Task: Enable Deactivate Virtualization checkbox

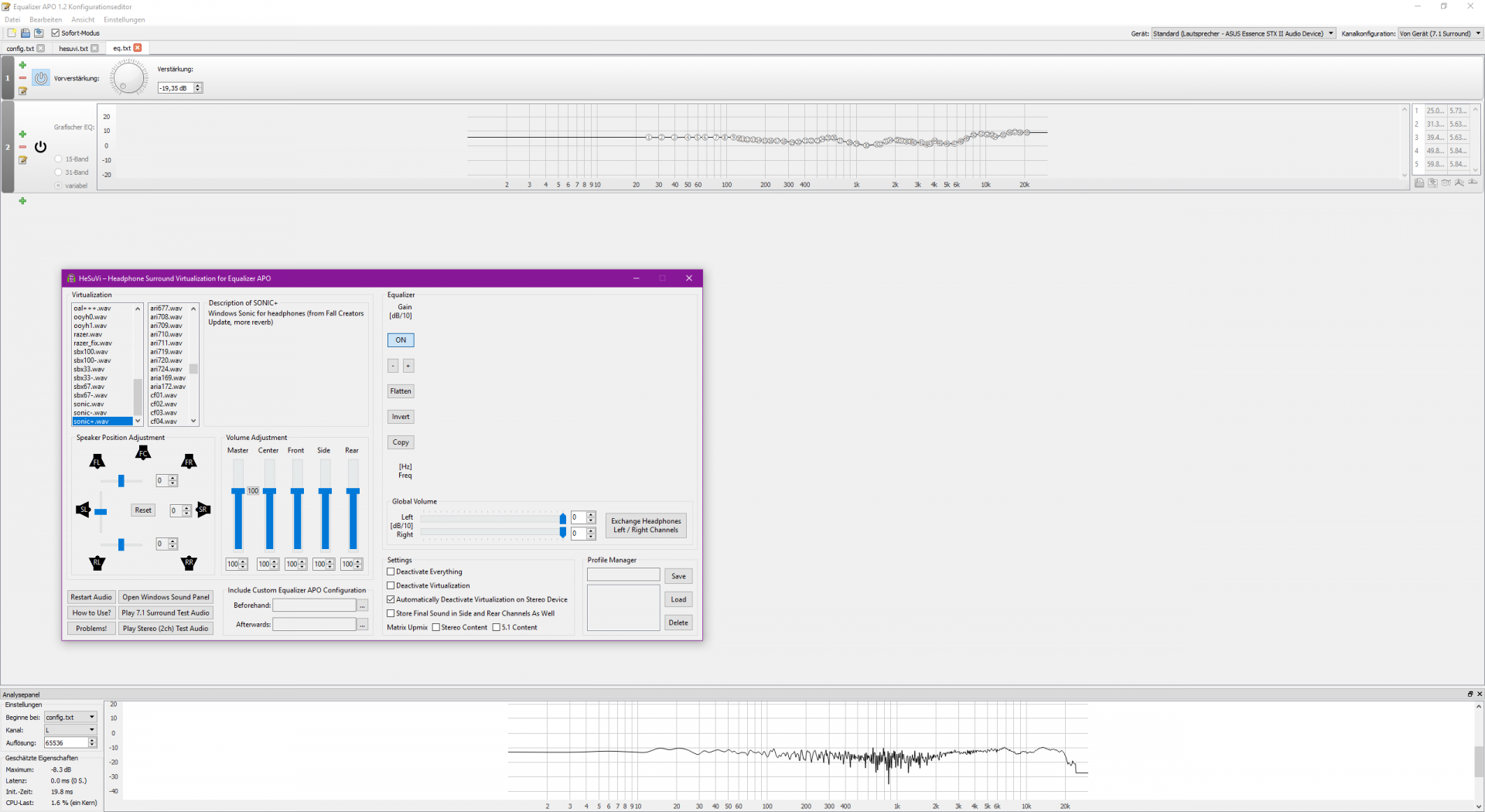Action: click(391, 586)
